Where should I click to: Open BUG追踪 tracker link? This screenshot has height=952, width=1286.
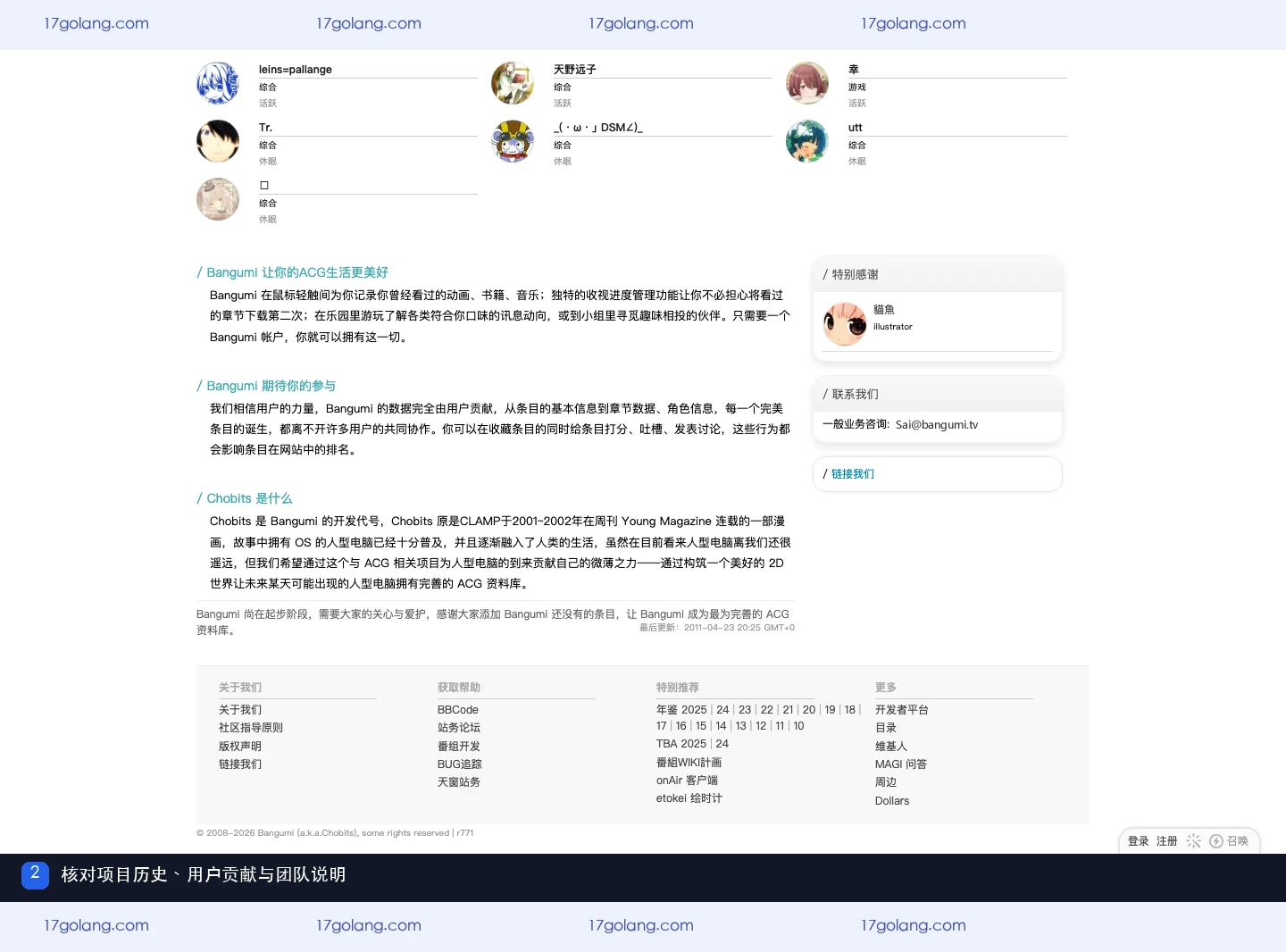click(x=460, y=764)
